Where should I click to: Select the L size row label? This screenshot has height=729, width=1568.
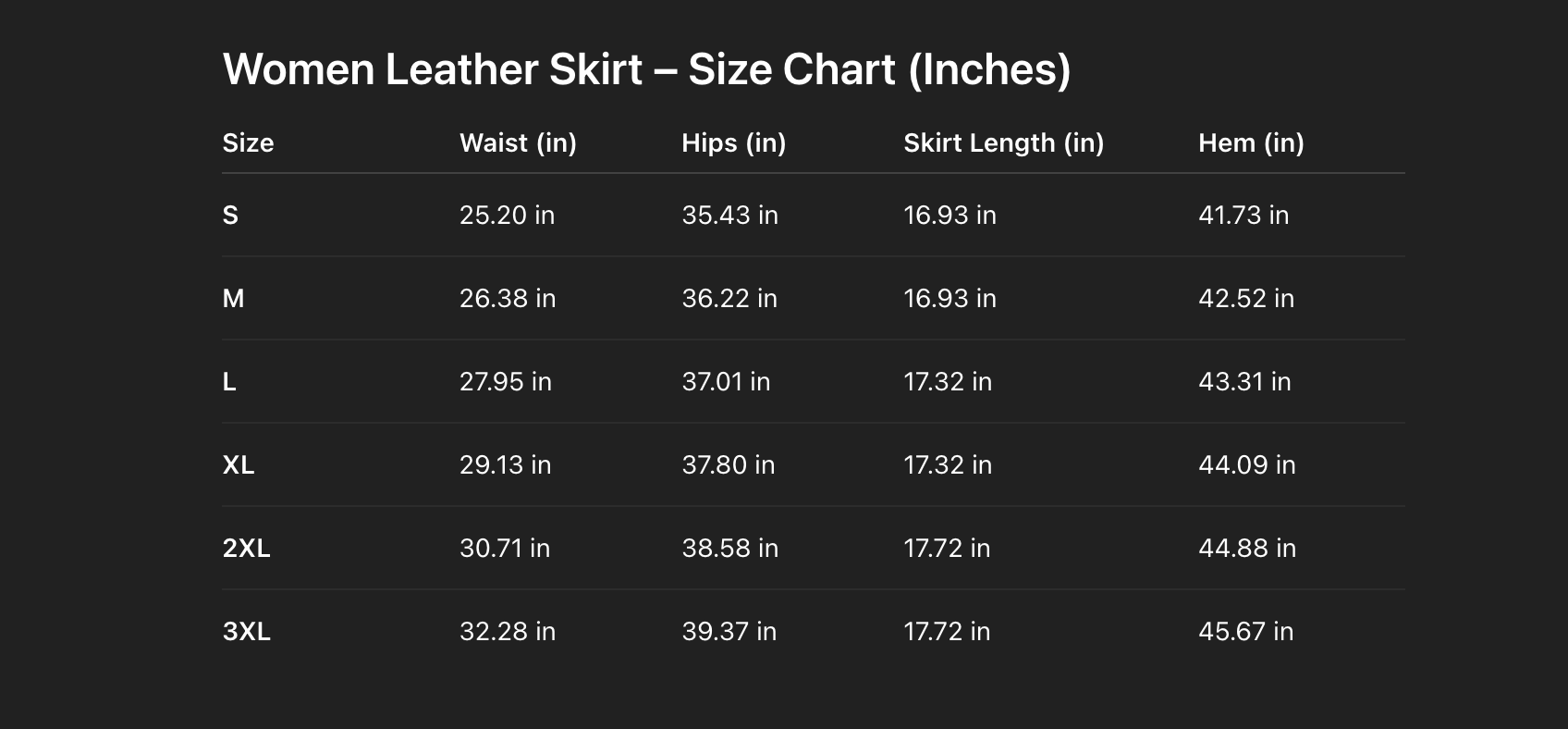(x=229, y=381)
